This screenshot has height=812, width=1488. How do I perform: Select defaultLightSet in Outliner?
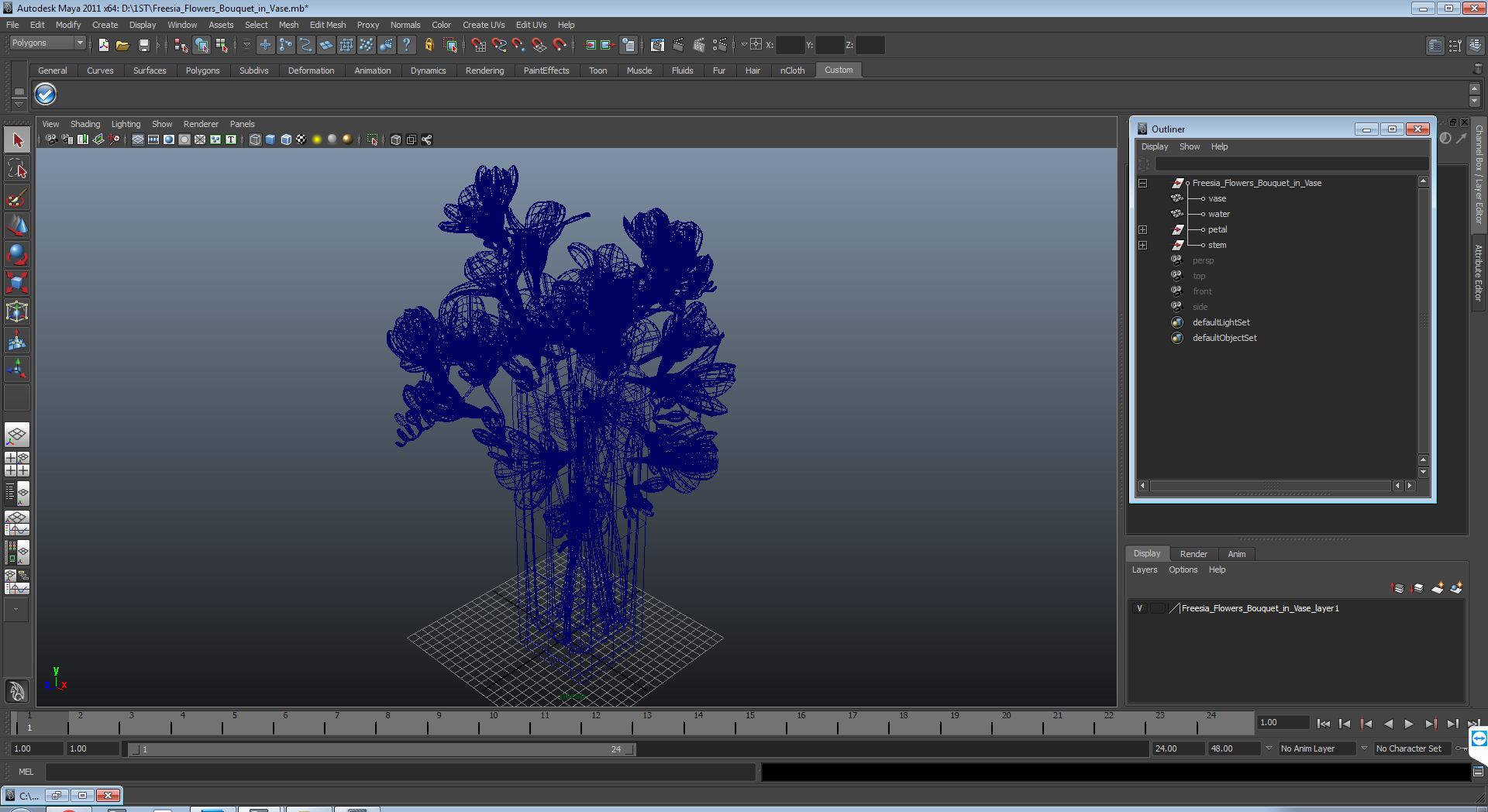[x=1221, y=322]
